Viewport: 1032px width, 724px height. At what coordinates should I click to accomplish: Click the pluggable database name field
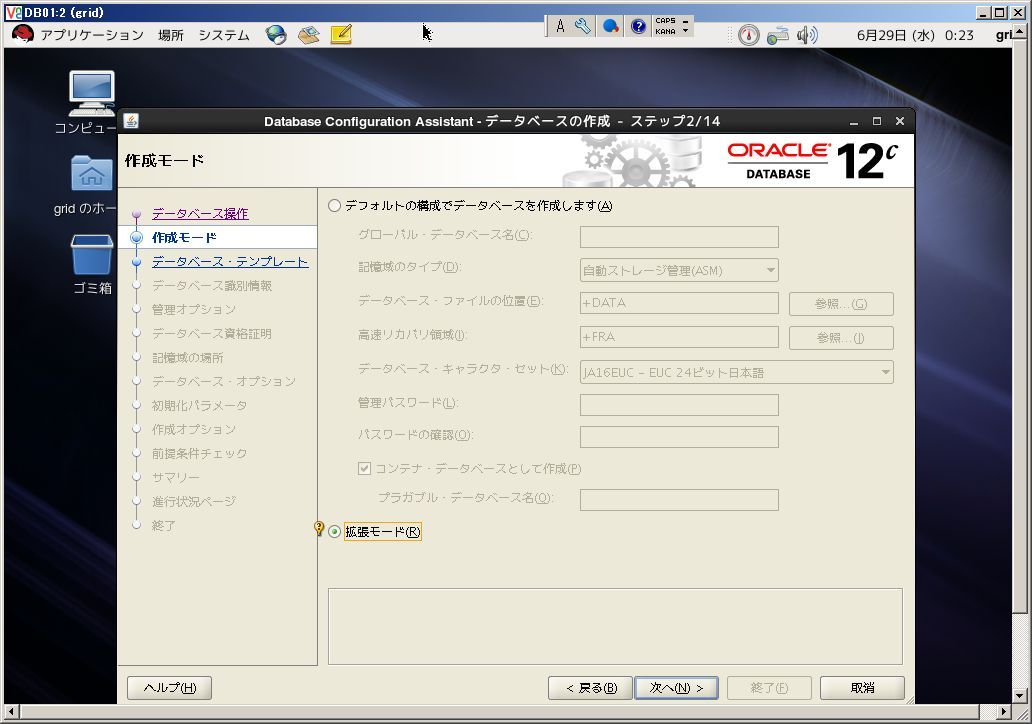coord(679,500)
